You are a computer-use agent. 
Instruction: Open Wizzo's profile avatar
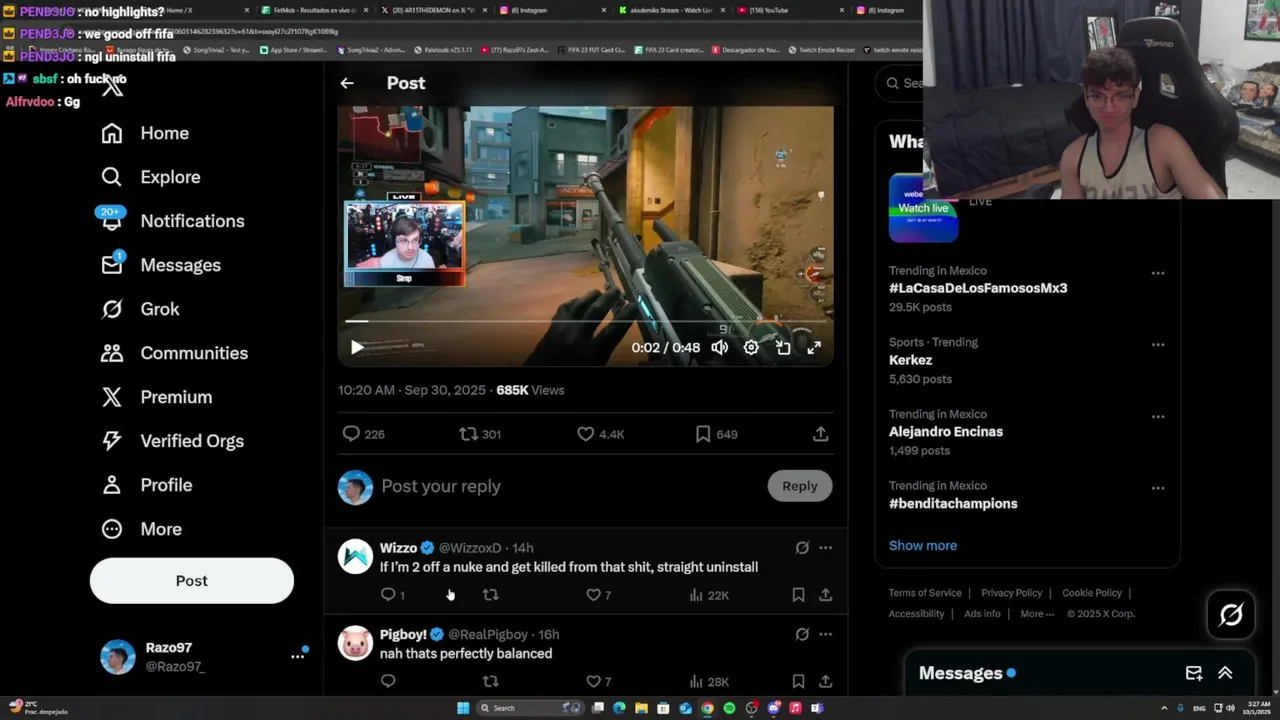coord(355,556)
